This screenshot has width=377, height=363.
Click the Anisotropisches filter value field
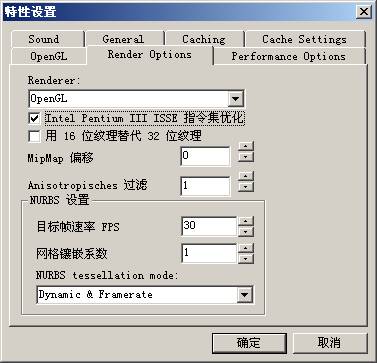(x=205, y=186)
